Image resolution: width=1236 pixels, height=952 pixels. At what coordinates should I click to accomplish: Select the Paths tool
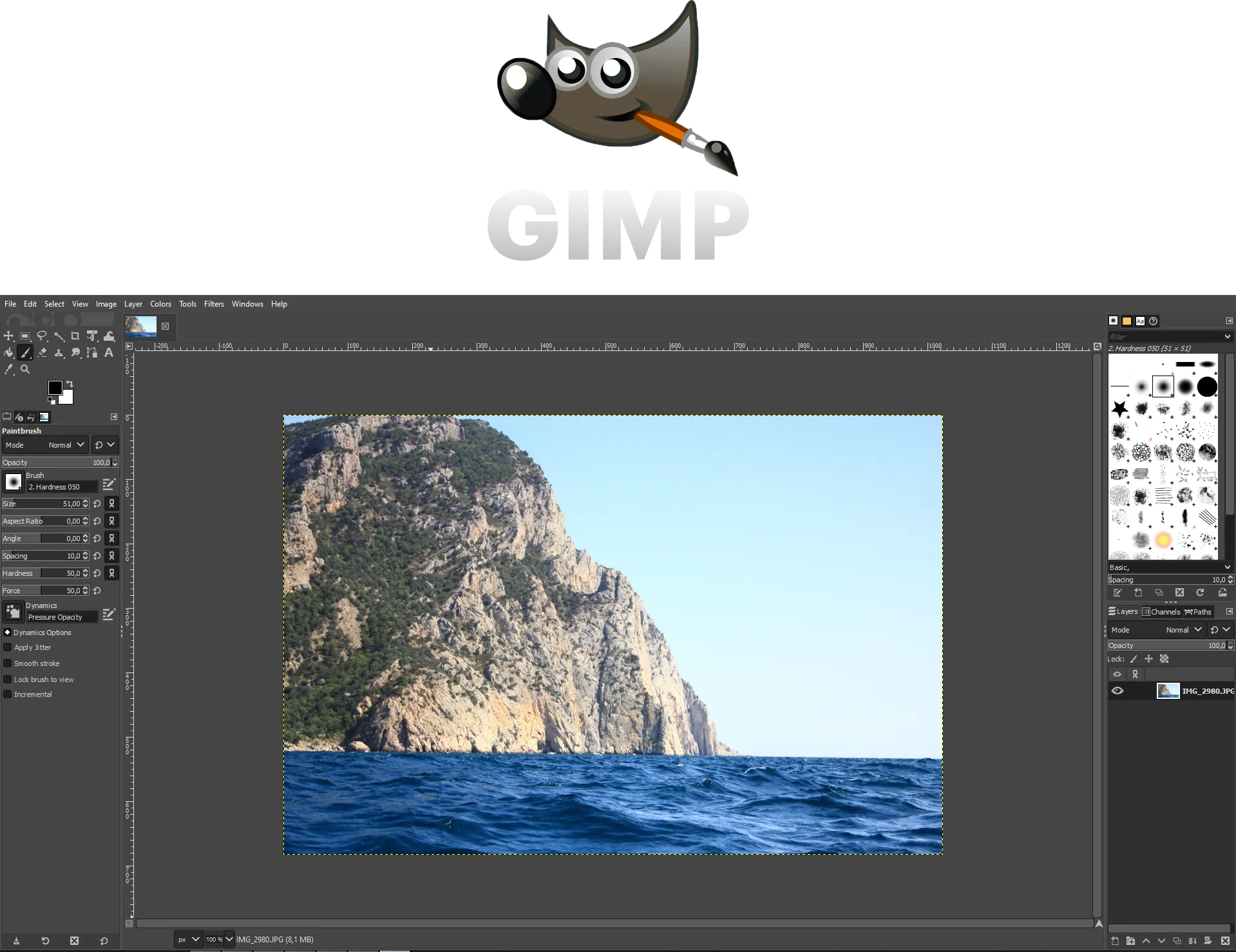pos(92,352)
